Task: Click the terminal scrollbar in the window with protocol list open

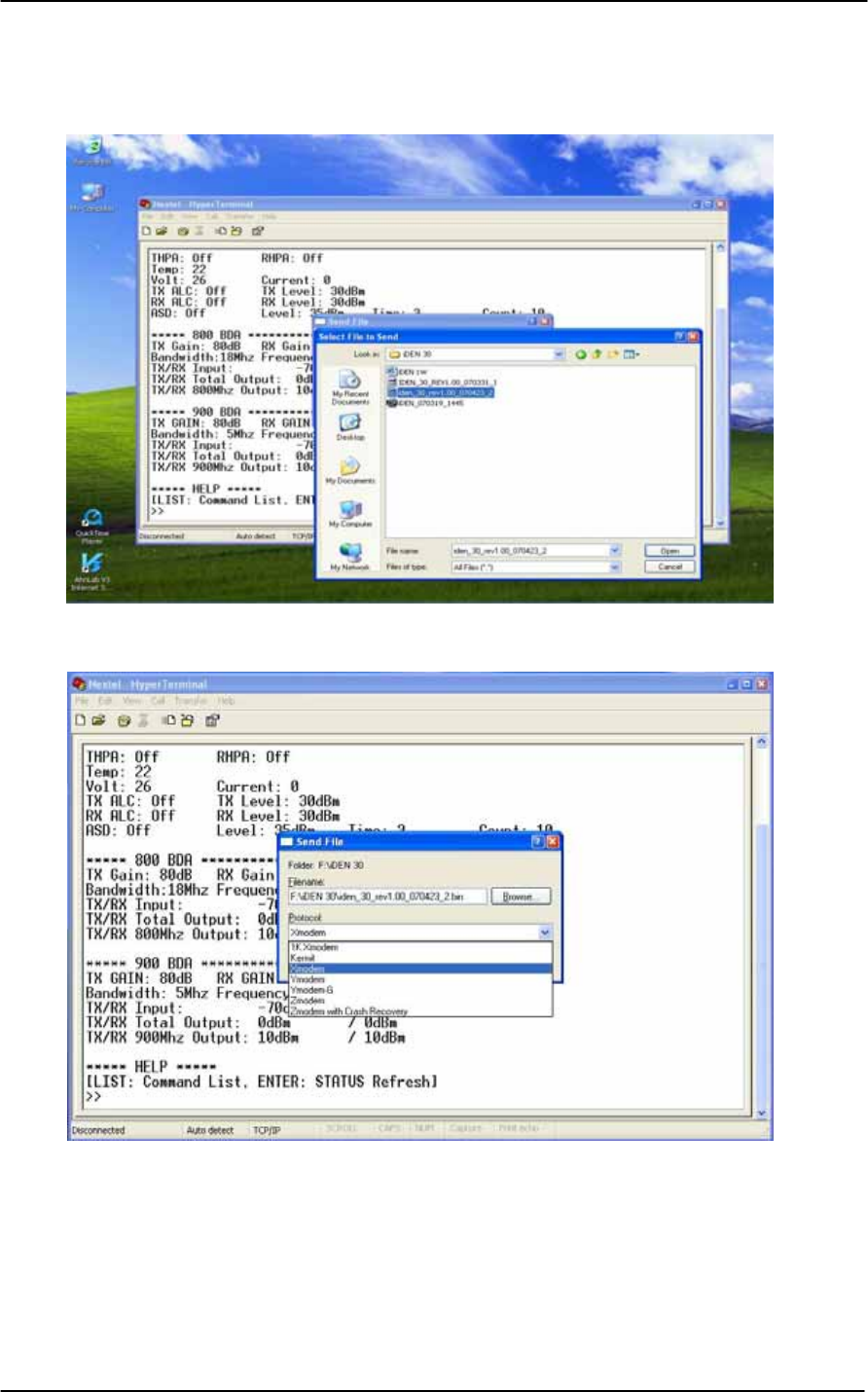Action: [762, 930]
